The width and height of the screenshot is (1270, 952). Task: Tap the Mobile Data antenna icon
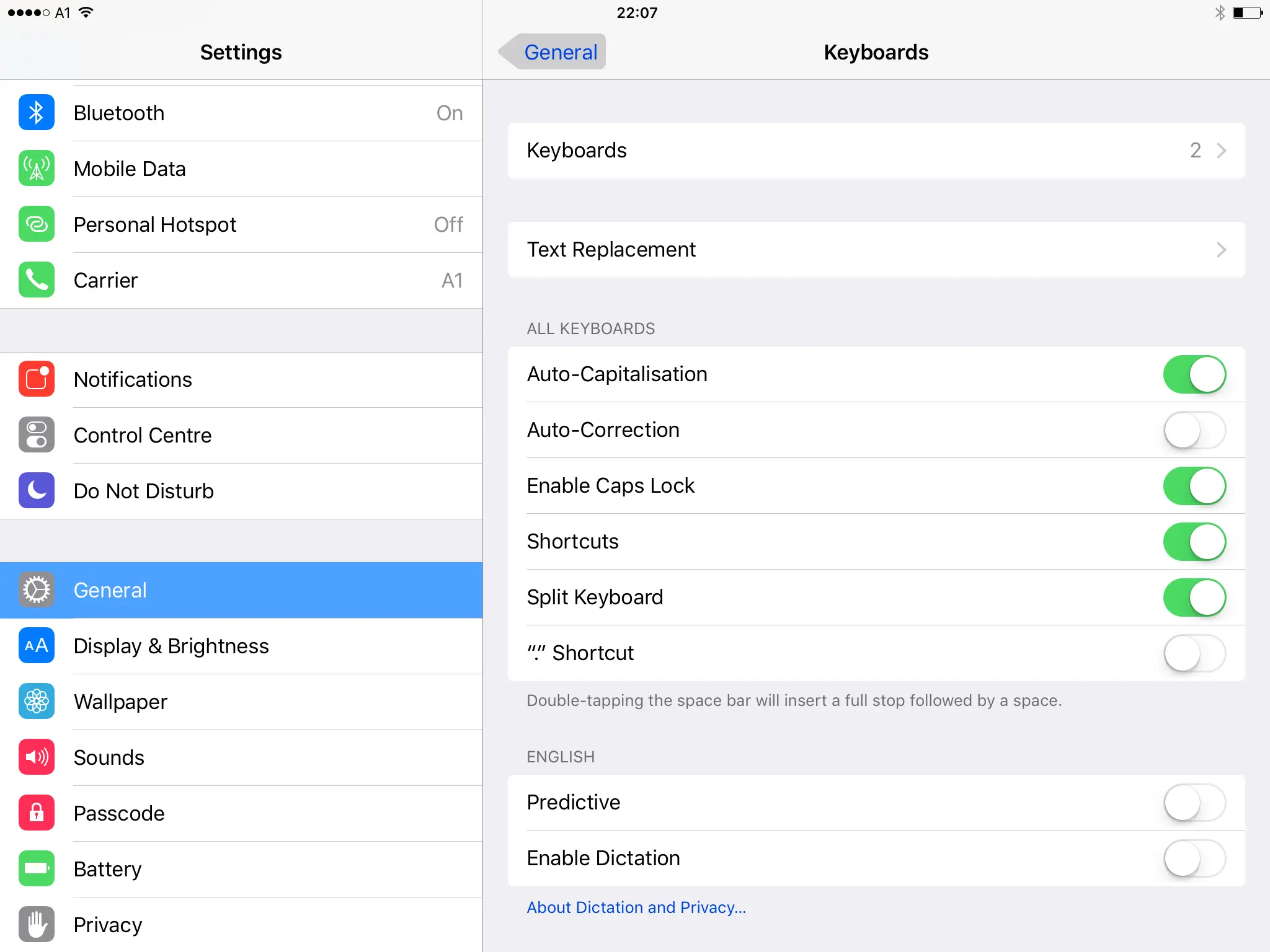37,169
